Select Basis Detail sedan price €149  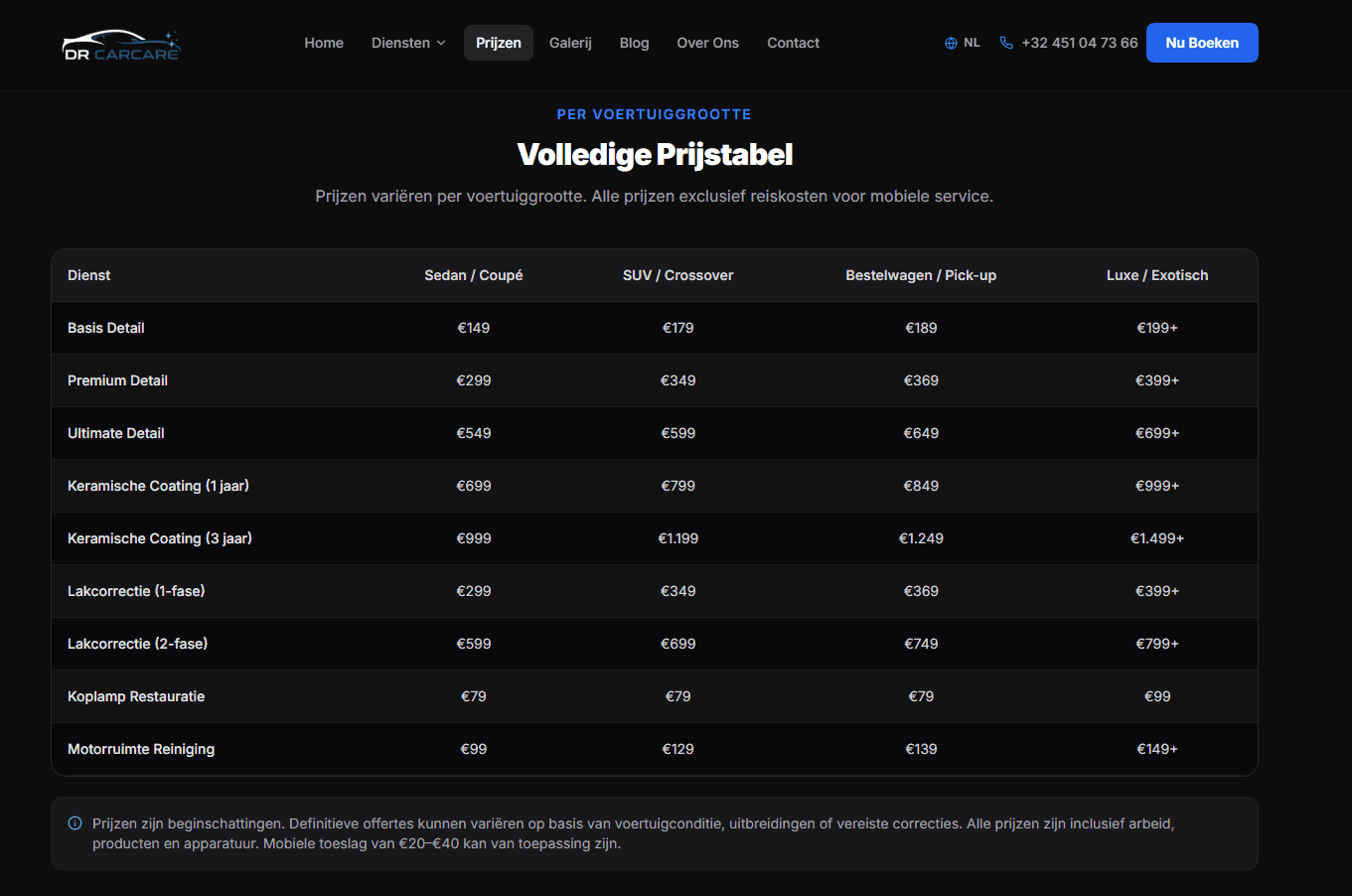(474, 328)
